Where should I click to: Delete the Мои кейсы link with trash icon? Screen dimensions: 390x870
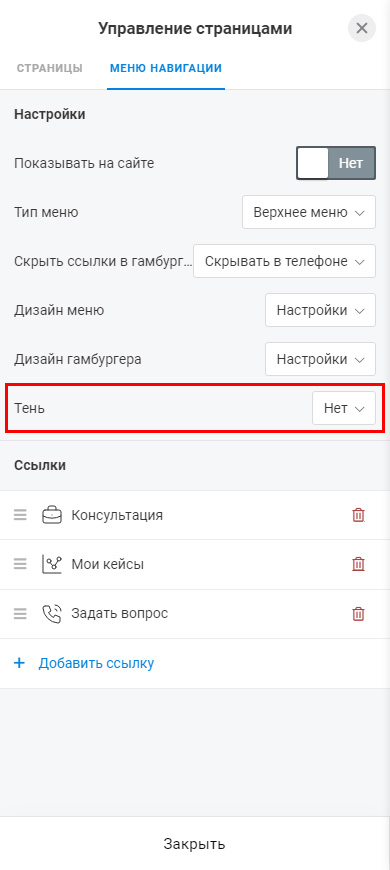pyautogui.click(x=359, y=564)
